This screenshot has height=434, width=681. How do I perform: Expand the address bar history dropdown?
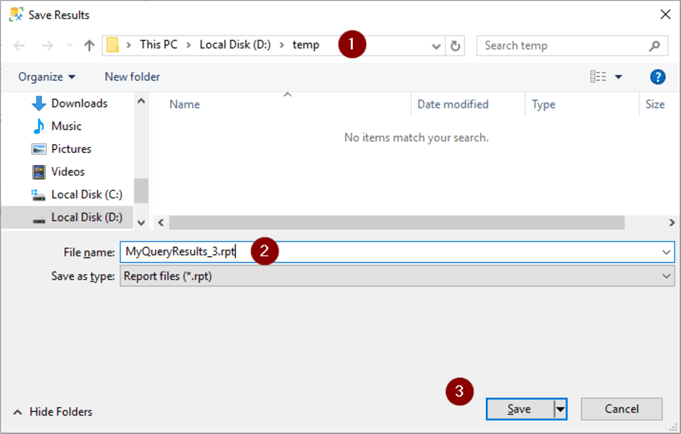click(436, 46)
